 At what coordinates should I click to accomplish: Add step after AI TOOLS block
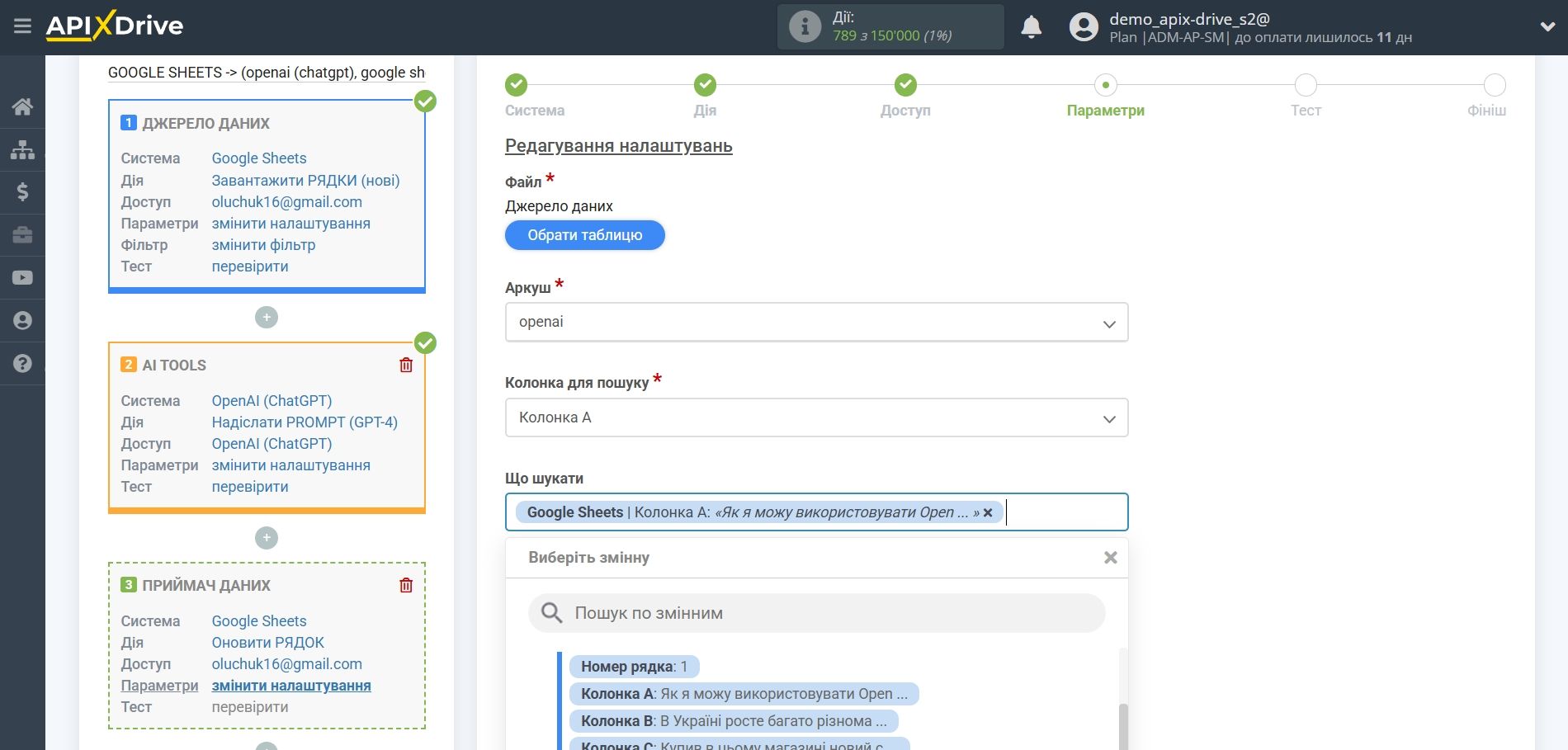pos(267,538)
